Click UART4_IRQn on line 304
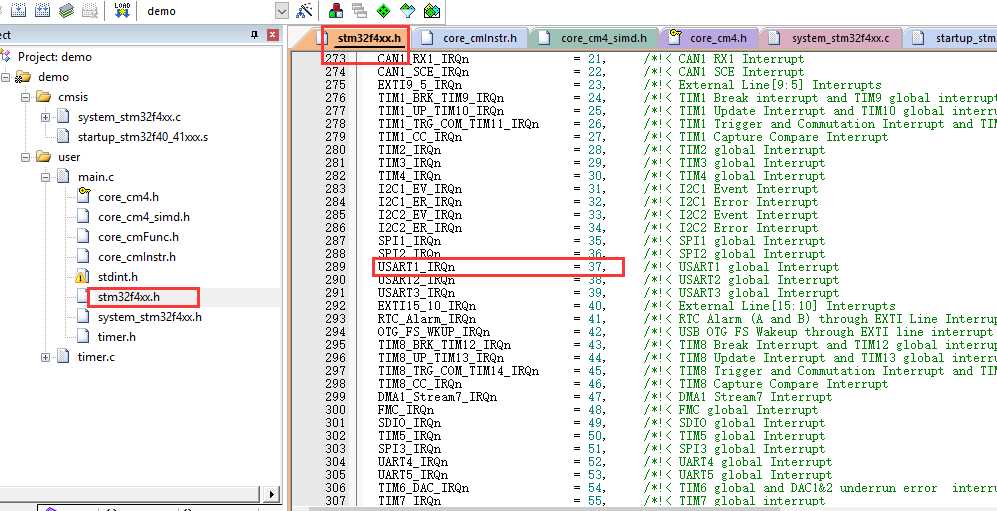 click(413, 462)
